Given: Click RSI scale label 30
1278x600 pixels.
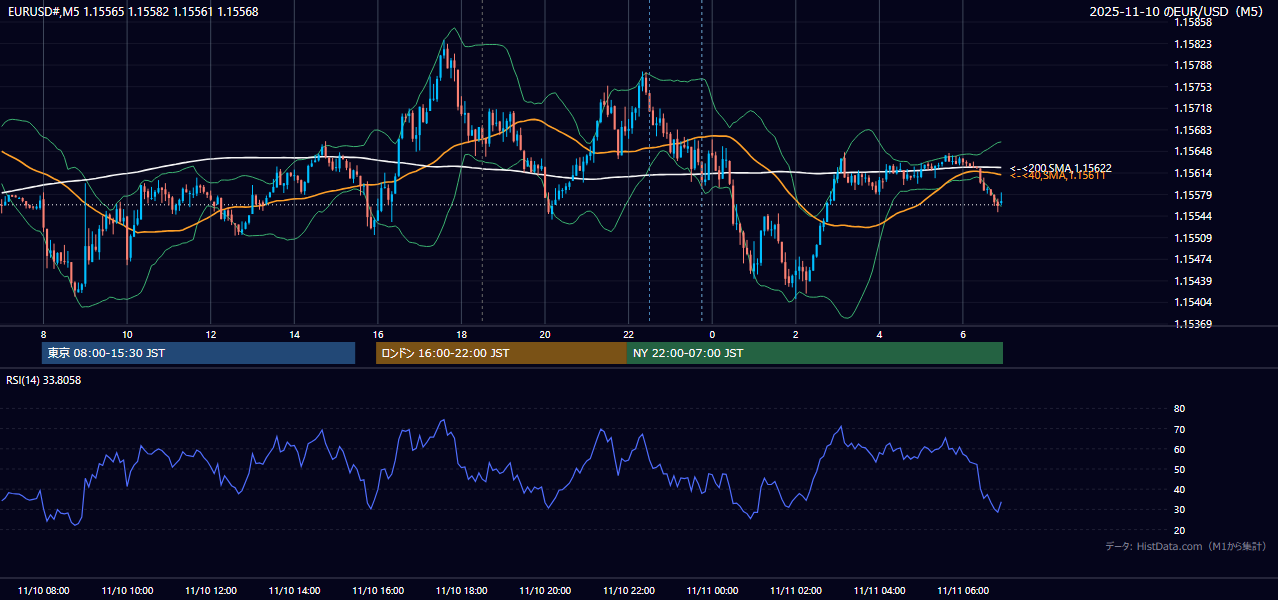Looking at the screenshot, I should tap(1179, 509).
